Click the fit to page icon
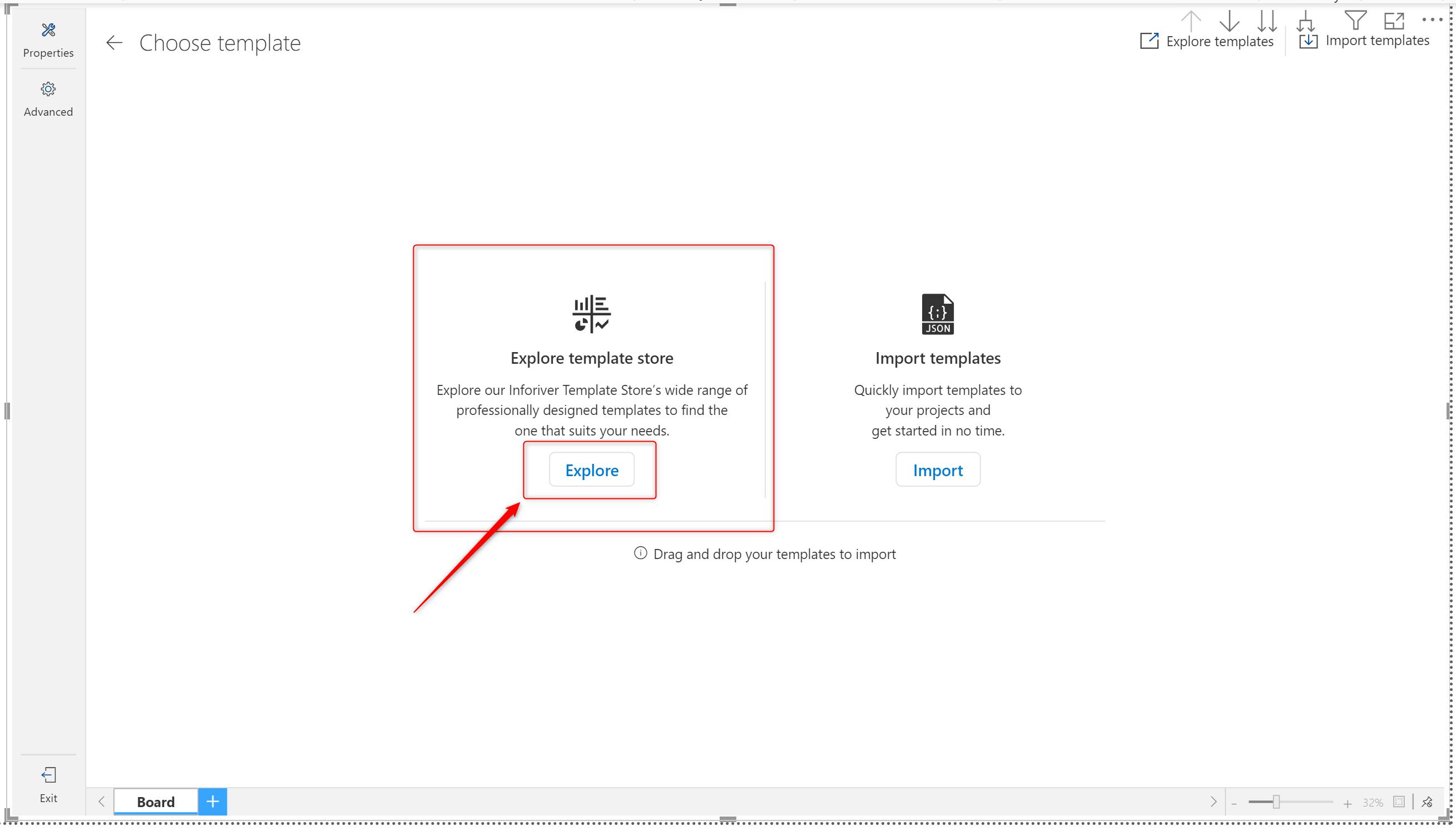This screenshot has width=1456, height=831. point(1398,802)
